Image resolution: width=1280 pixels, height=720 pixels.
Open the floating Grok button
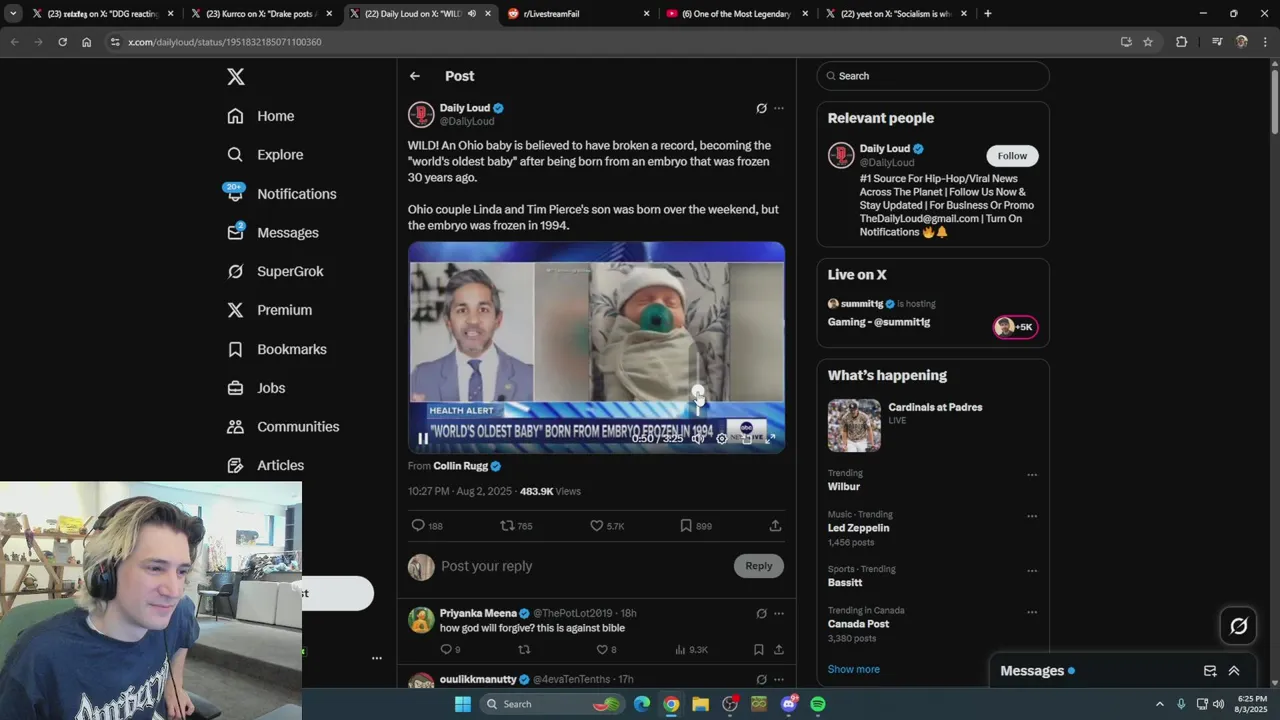pyautogui.click(x=1238, y=626)
